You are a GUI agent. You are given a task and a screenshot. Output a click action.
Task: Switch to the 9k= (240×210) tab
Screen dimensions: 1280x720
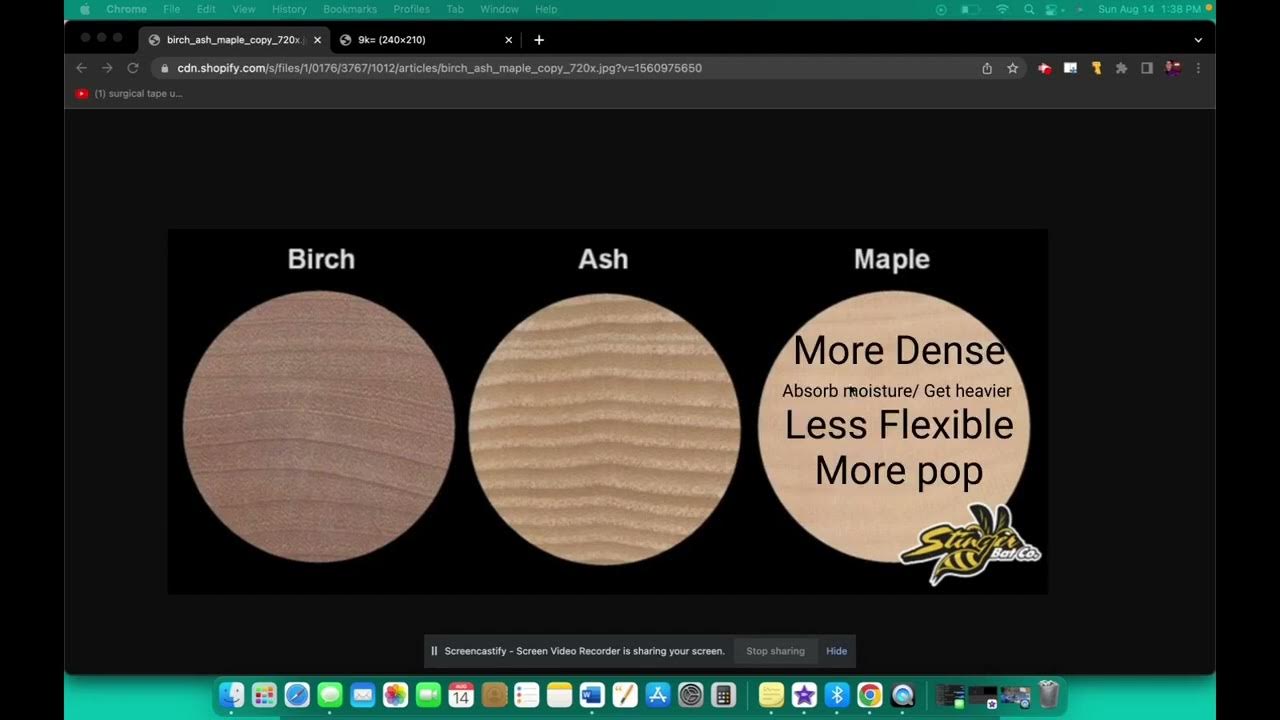point(425,40)
